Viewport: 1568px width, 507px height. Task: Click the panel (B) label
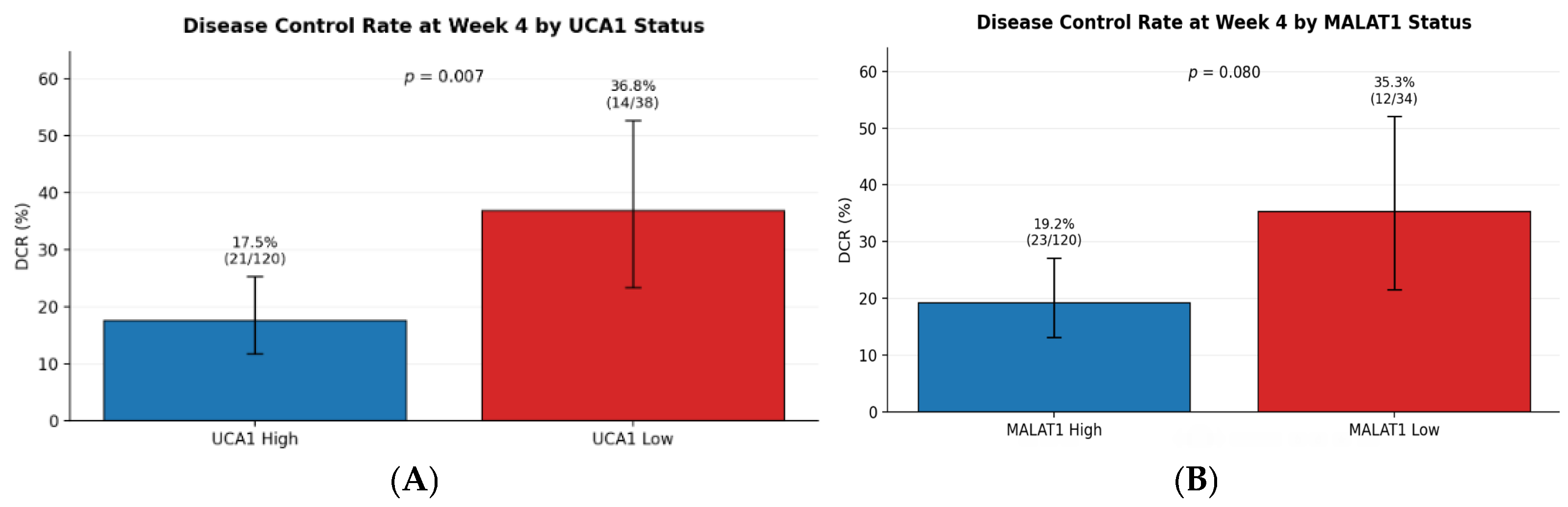pyautogui.click(x=1196, y=480)
